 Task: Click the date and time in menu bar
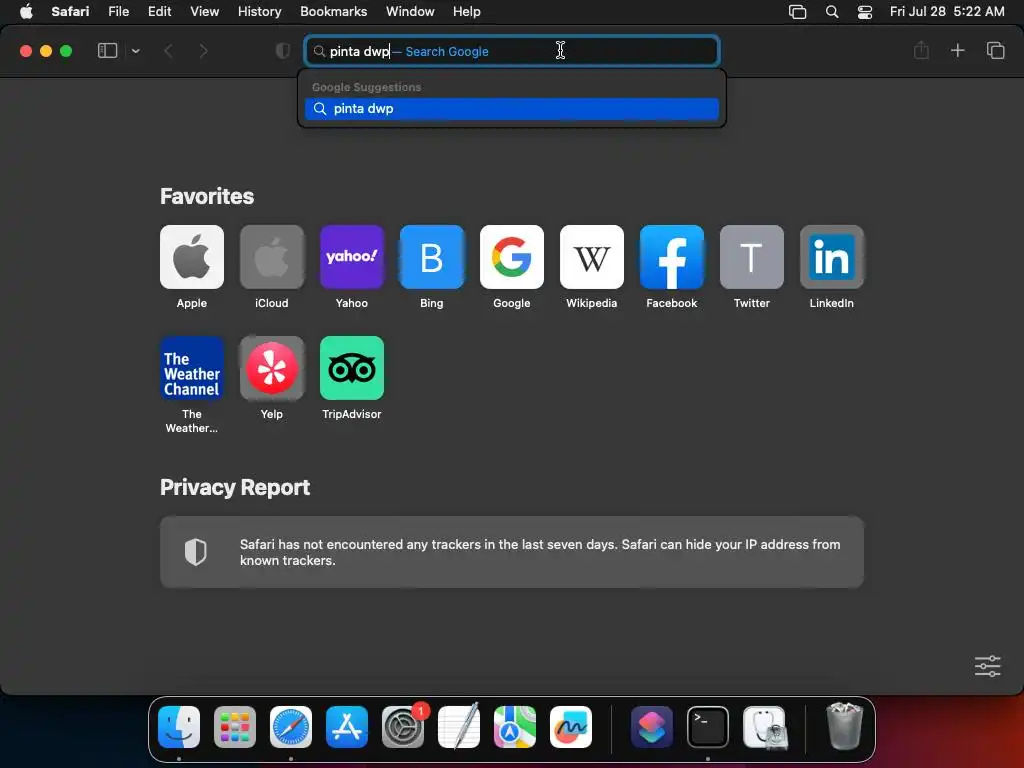(947, 12)
